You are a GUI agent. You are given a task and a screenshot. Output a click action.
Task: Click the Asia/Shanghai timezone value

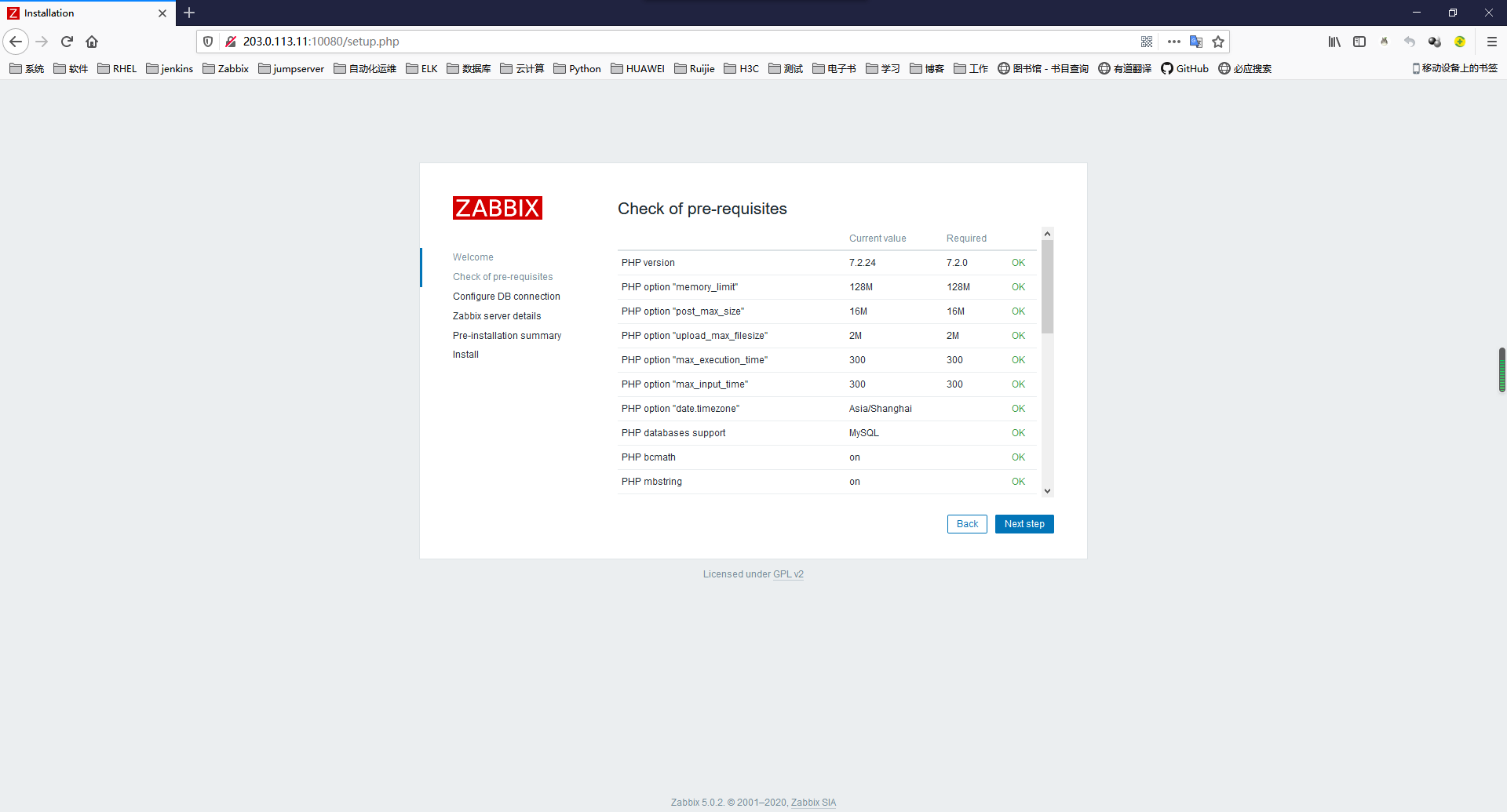coord(881,409)
